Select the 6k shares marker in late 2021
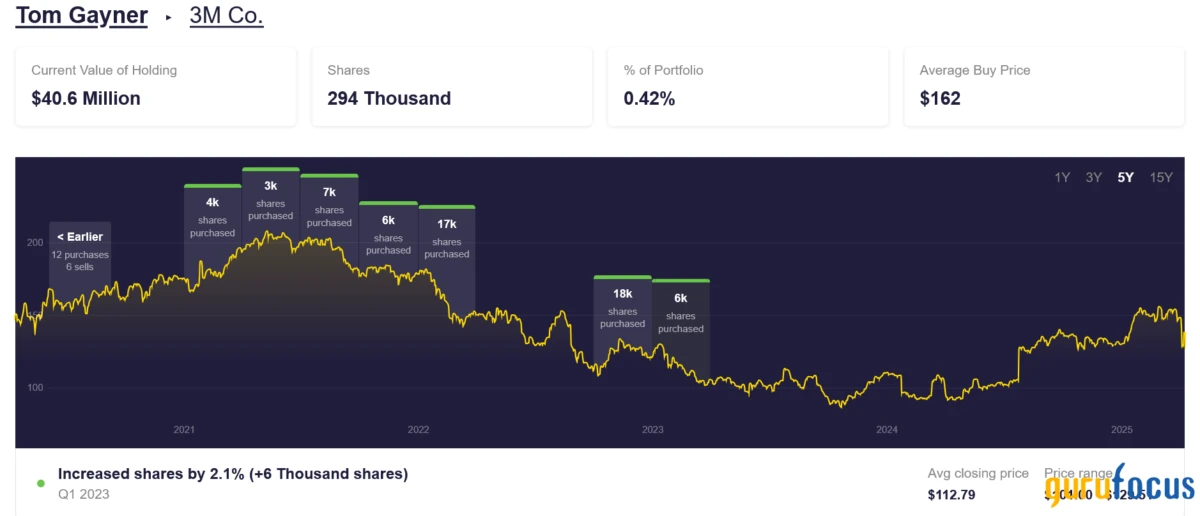Viewport: 1200px width, 516px height. pos(388,235)
